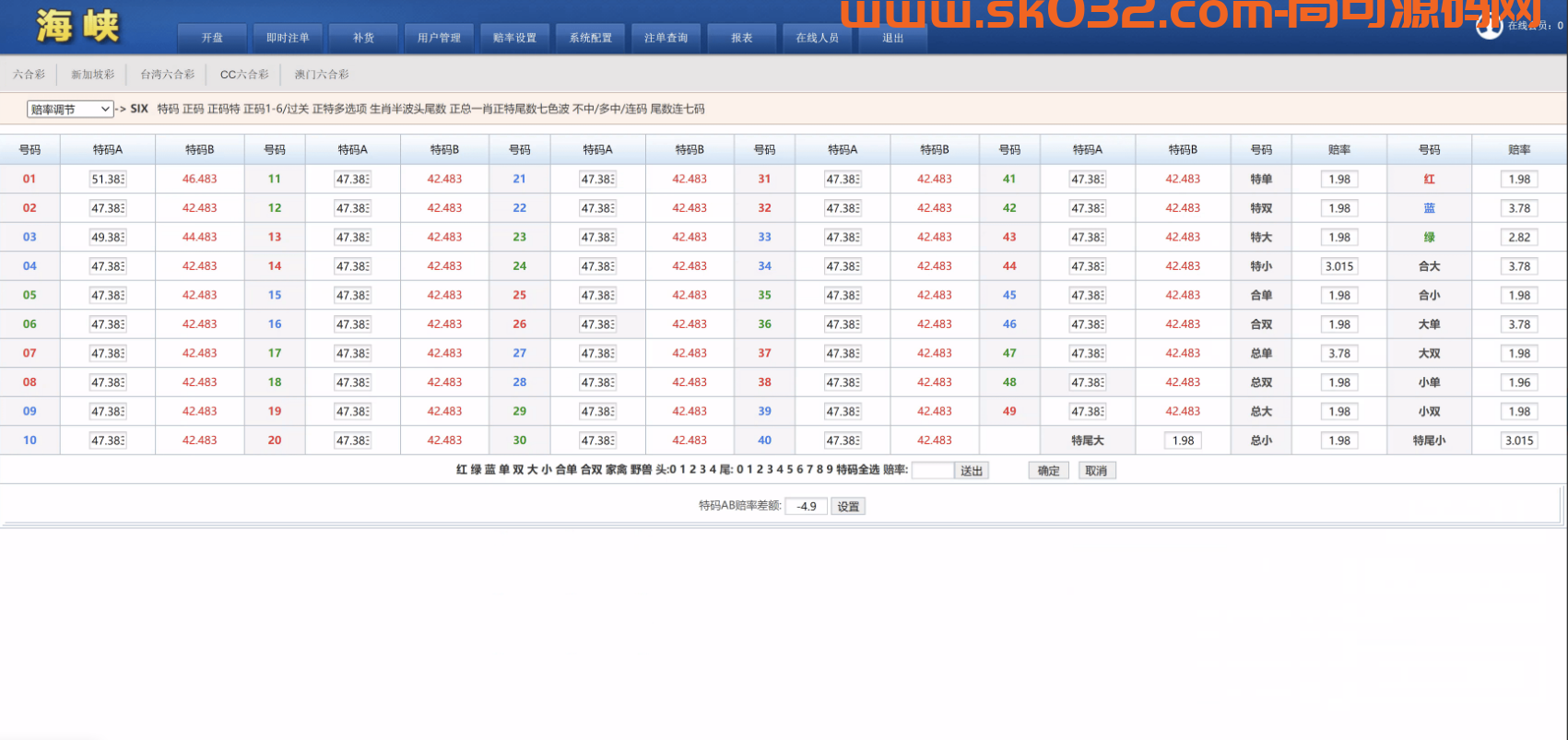Select number 34 in the table

(765, 266)
